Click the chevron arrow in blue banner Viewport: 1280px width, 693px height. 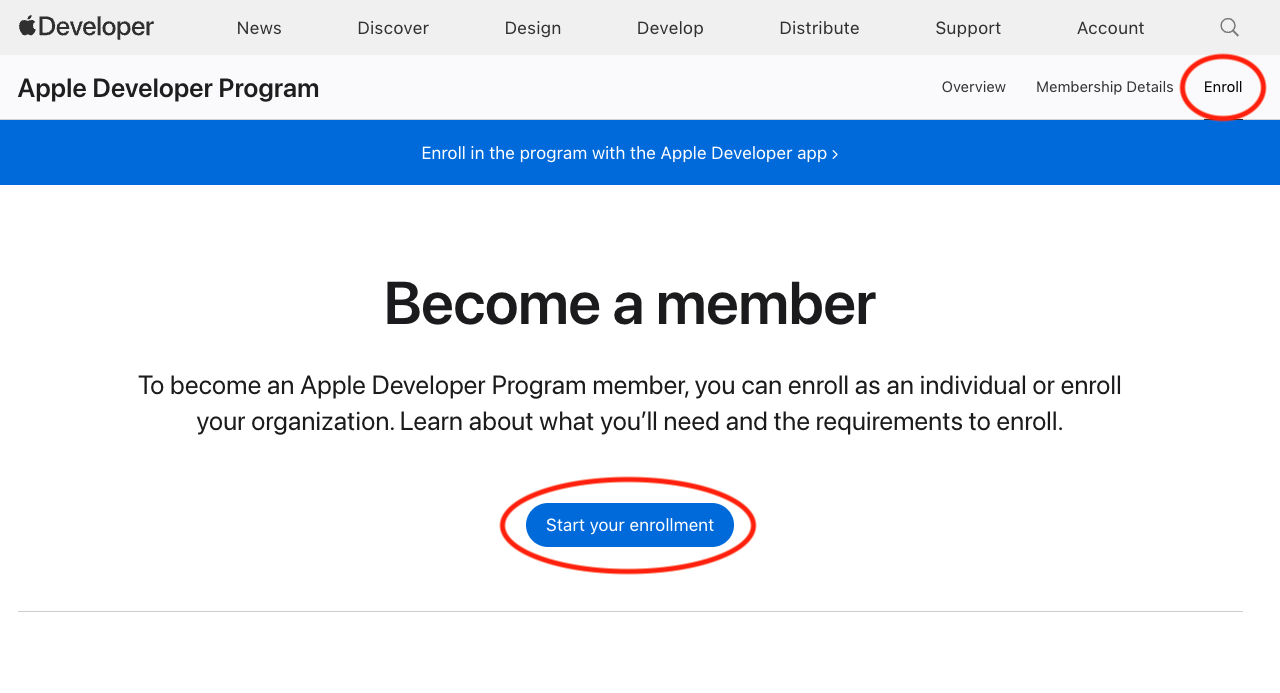tap(835, 154)
